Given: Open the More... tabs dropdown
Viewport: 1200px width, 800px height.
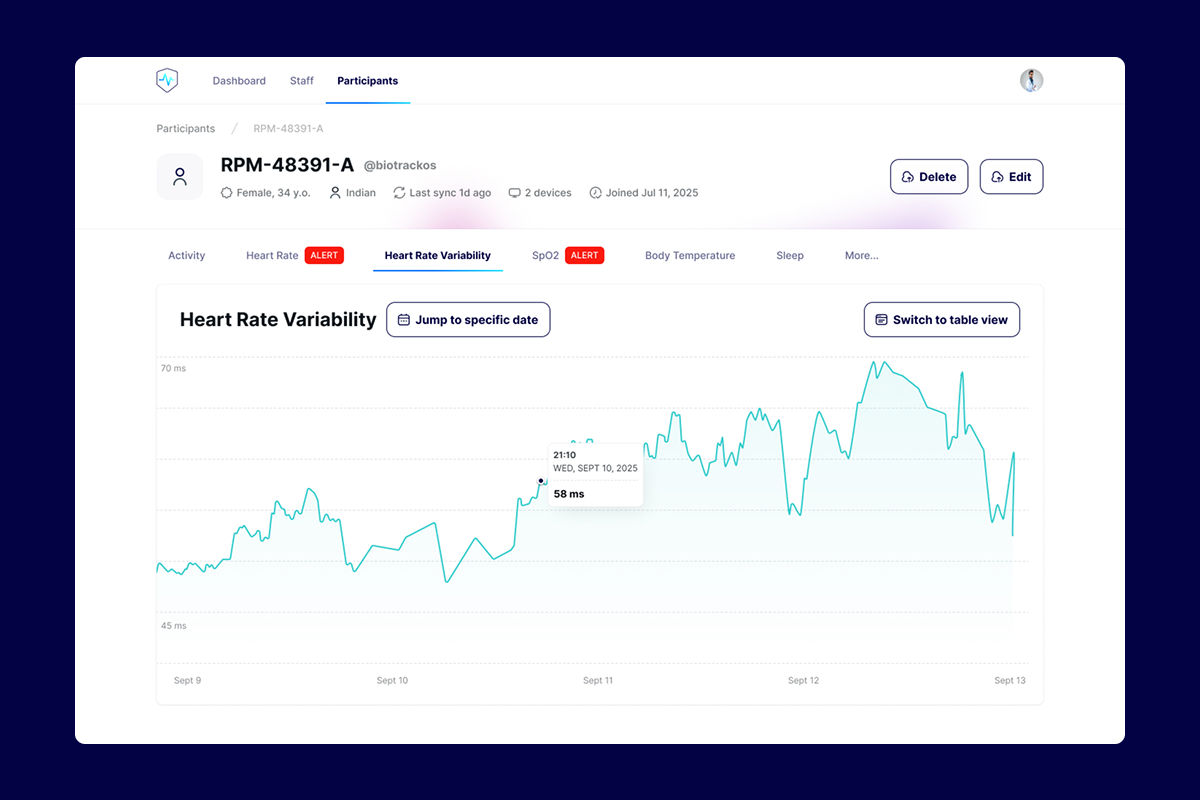Looking at the screenshot, I should click(x=861, y=256).
